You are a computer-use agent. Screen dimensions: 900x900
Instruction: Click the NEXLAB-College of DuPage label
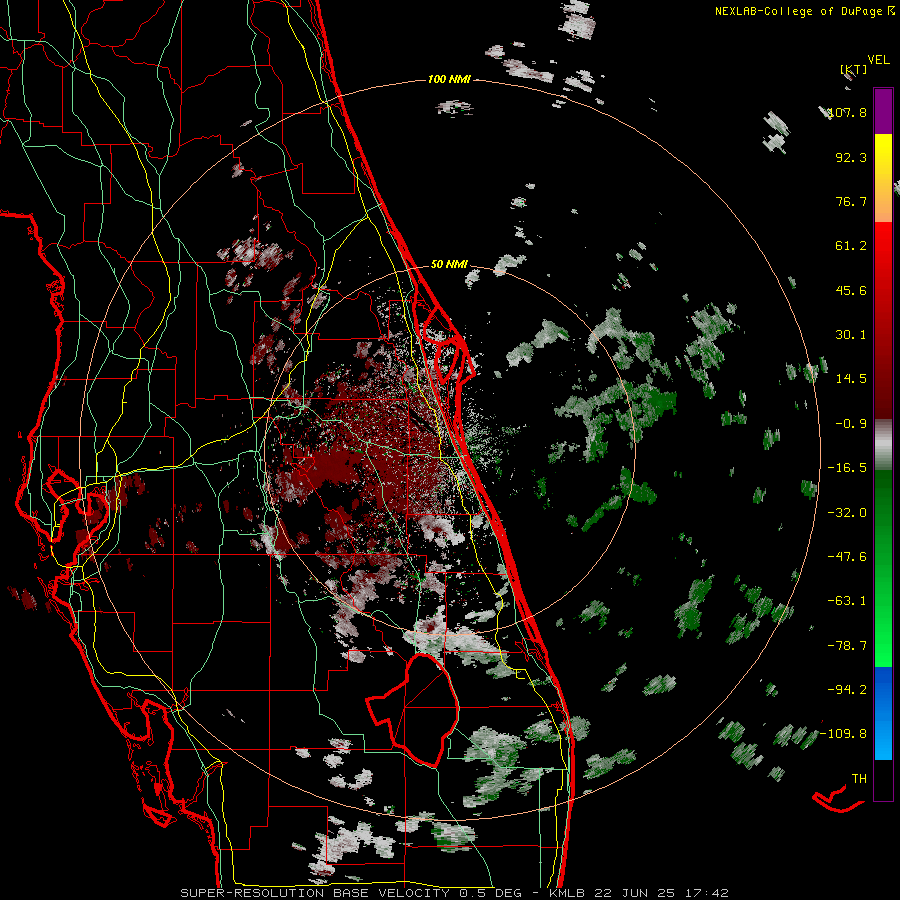[x=800, y=11]
